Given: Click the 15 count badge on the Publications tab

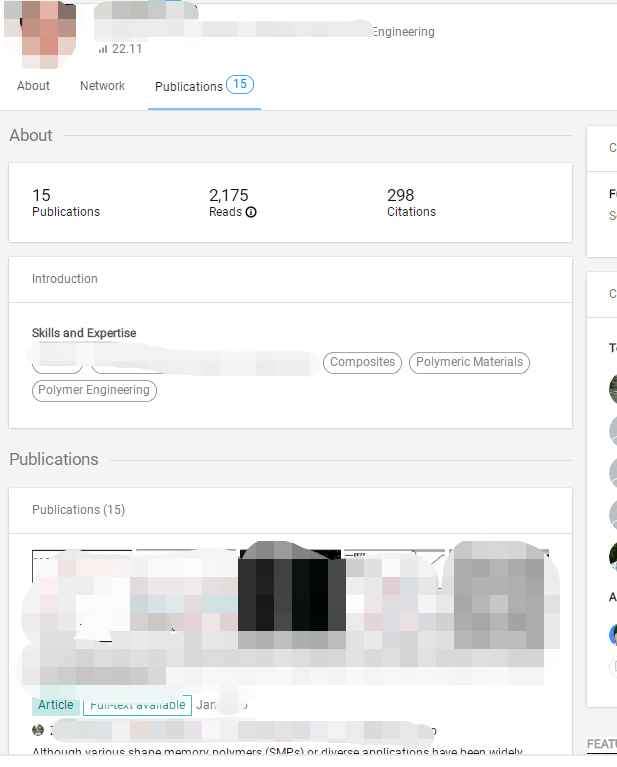Looking at the screenshot, I should click(x=240, y=84).
